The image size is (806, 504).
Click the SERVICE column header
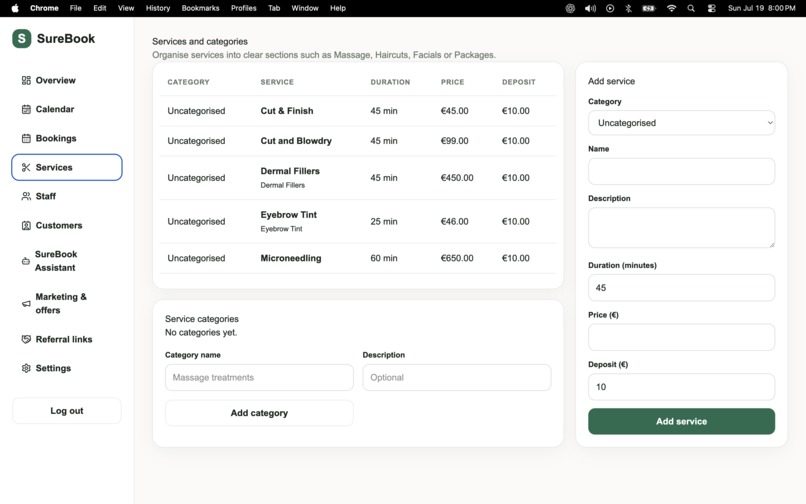[277, 82]
